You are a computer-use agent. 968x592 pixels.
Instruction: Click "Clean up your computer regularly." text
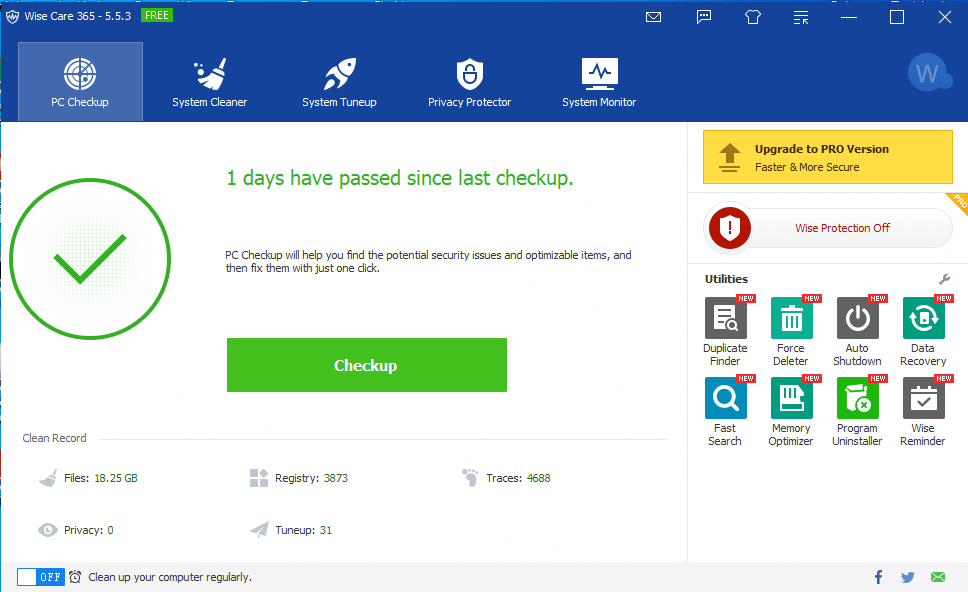[x=170, y=577]
